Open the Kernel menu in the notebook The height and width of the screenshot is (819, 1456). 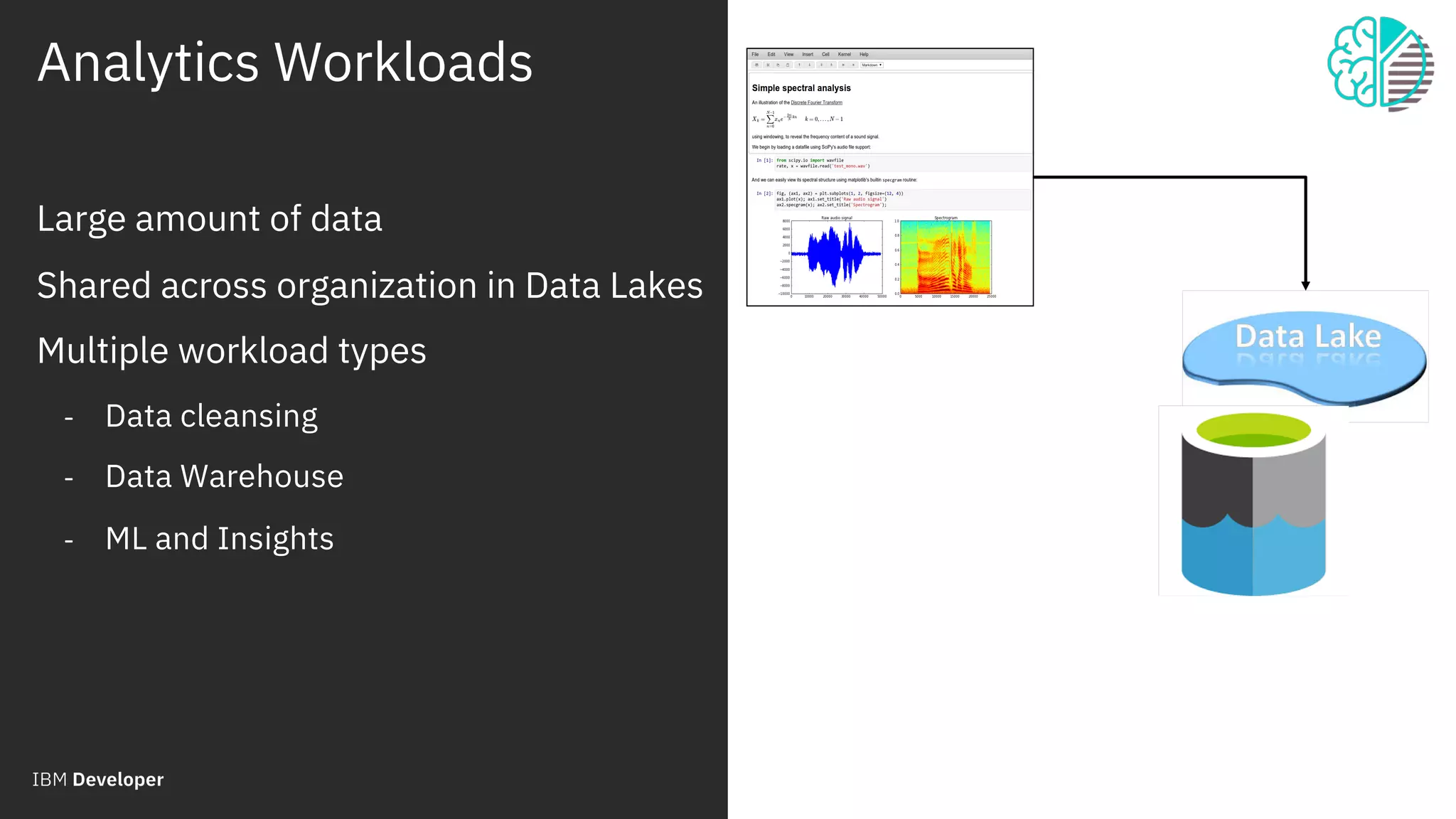coord(845,54)
